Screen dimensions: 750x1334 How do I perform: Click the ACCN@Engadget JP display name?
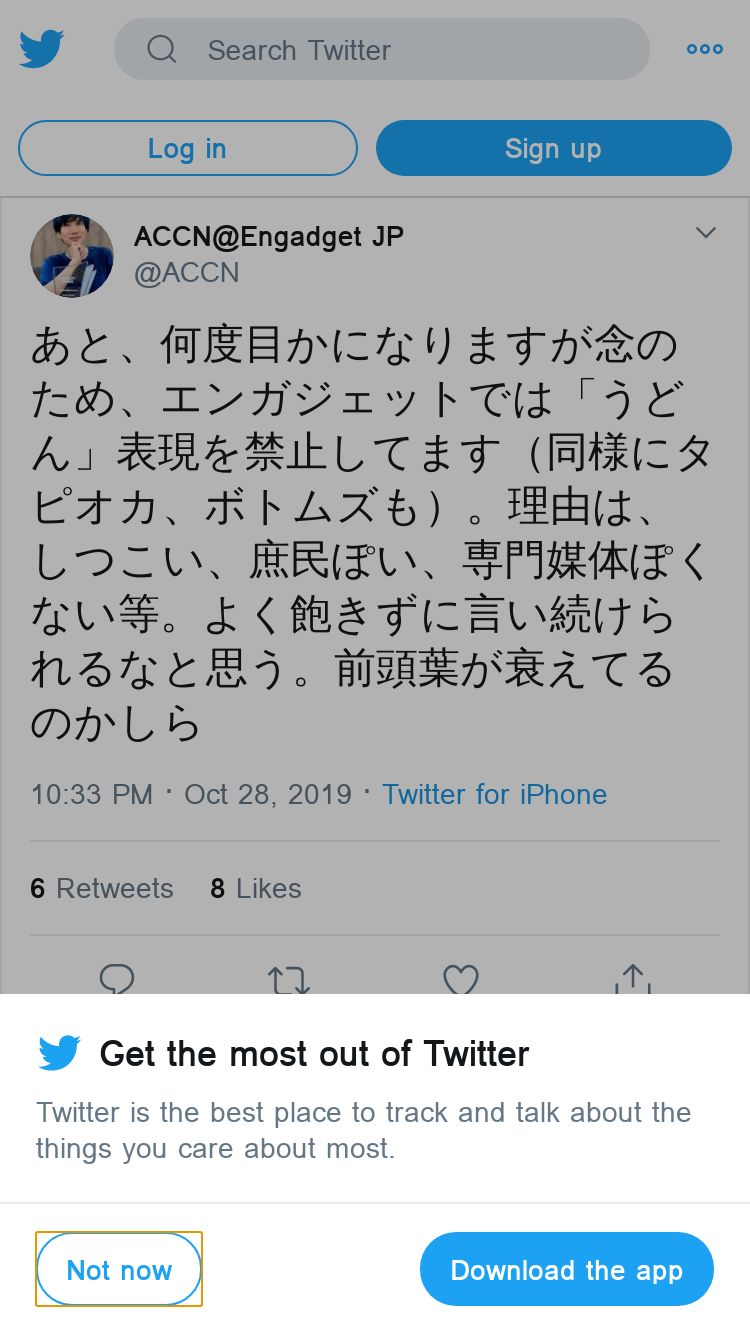tap(268, 237)
